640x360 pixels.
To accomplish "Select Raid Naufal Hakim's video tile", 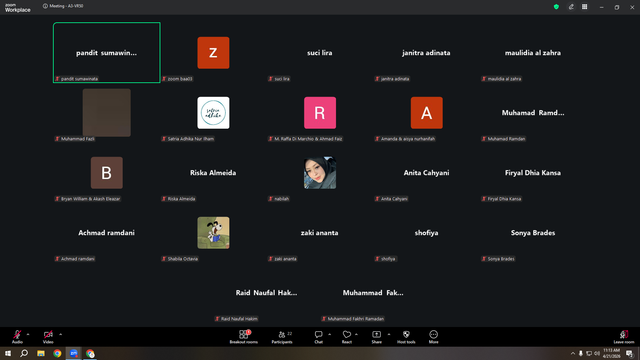I will coord(266,293).
